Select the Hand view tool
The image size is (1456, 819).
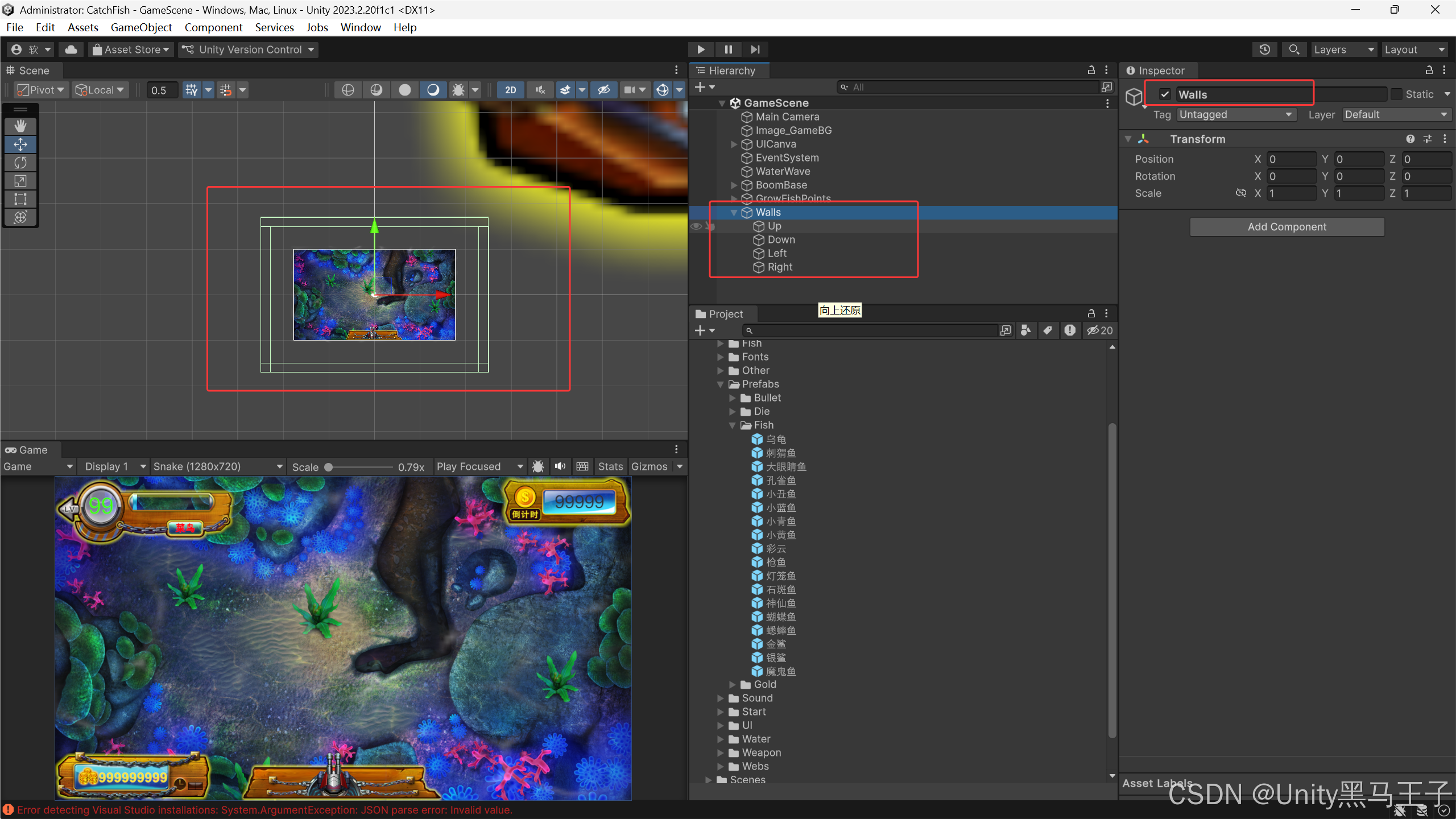click(20, 126)
